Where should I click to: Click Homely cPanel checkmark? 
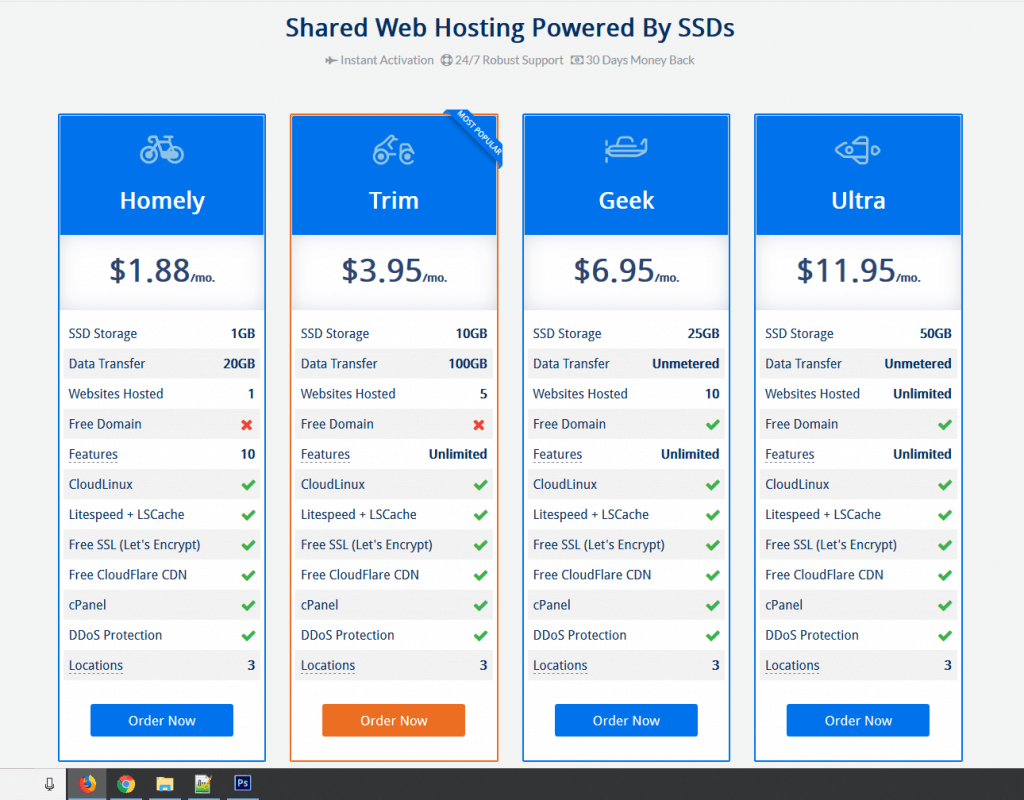(248, 605)
